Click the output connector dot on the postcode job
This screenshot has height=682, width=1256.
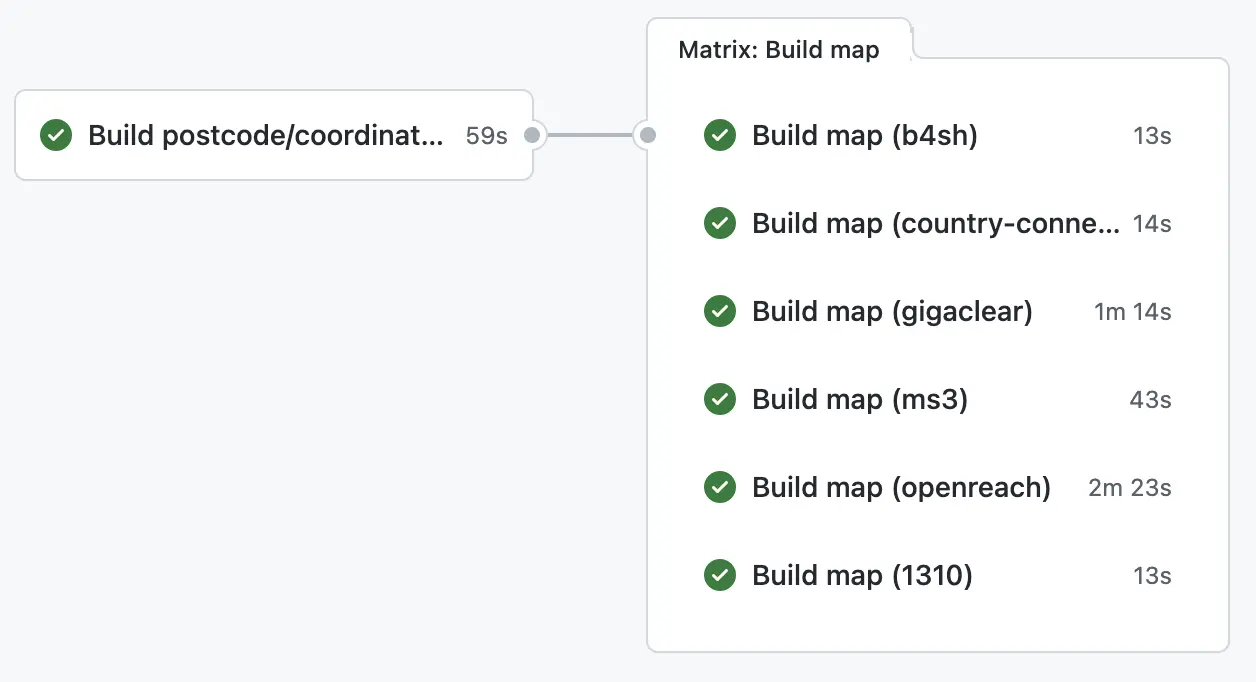coord(532,134)
